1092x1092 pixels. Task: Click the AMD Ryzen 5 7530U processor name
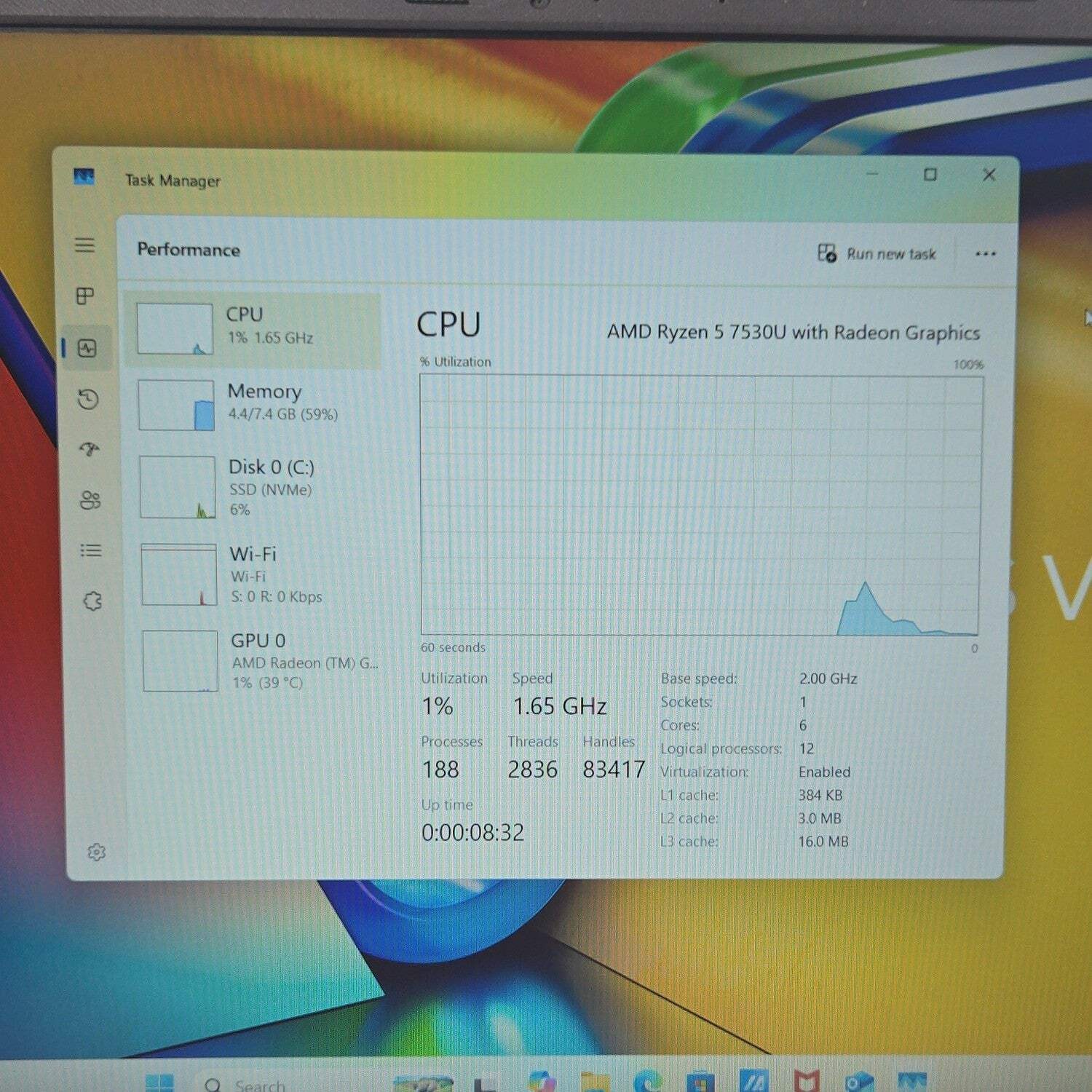coord(794,332)
